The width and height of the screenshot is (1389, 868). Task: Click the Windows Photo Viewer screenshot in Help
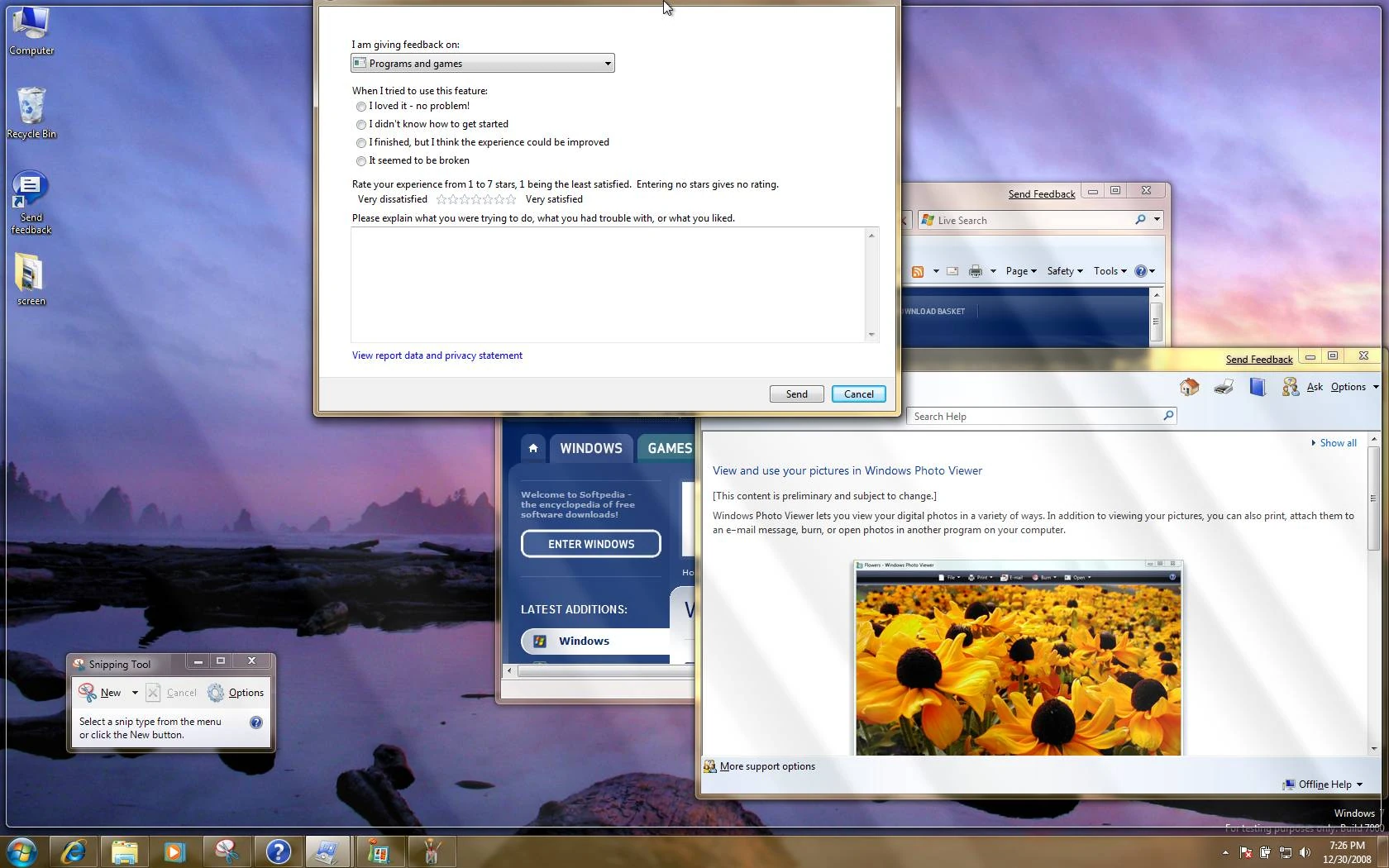coord(1018,658)
